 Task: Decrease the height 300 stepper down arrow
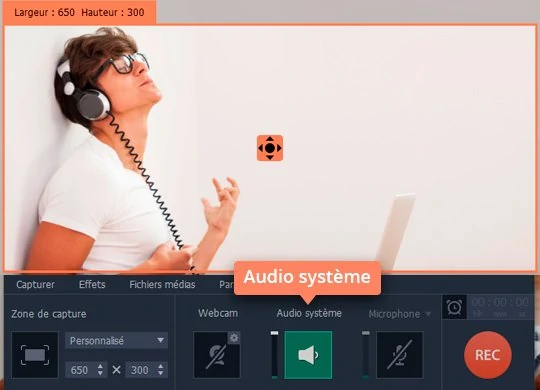tap(161, 373)
